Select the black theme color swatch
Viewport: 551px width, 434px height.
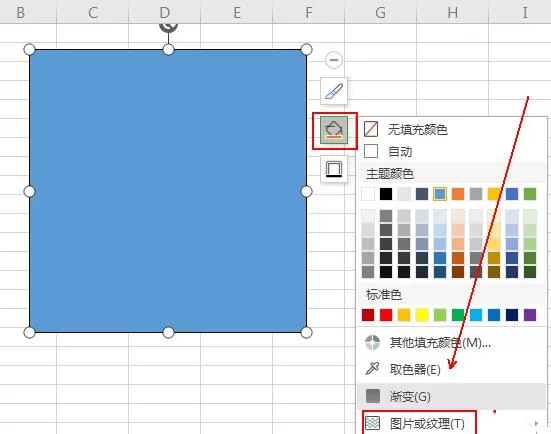pyautogui.click(x=386, y=194)
